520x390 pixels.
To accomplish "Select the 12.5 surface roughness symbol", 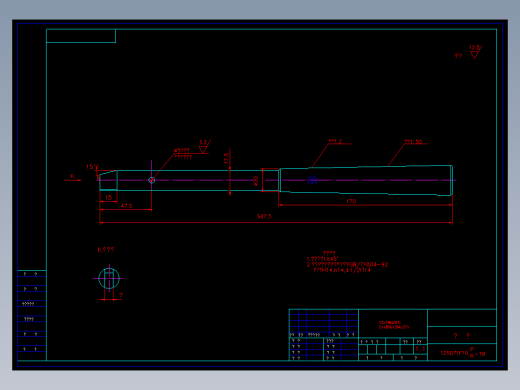I will point(475,52).
